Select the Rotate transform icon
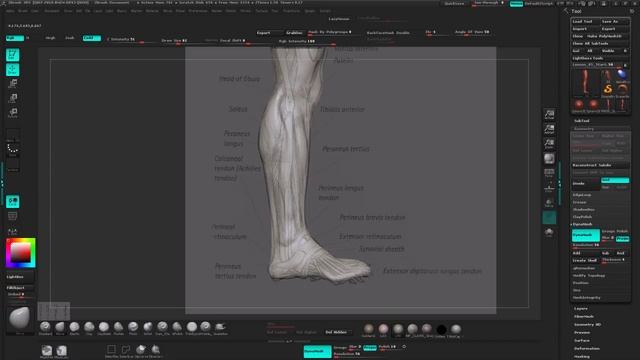 pyautogui.click(x=13, y=113)
